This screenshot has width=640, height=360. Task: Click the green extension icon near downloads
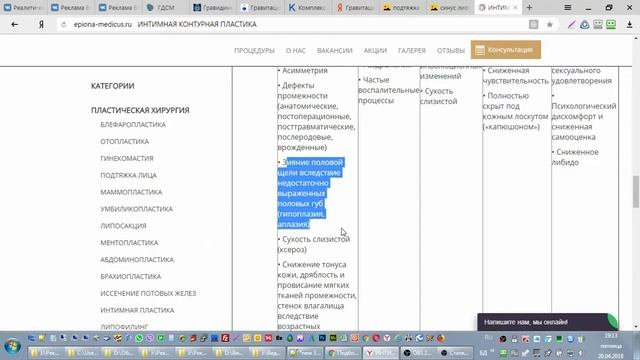[611, 24]
